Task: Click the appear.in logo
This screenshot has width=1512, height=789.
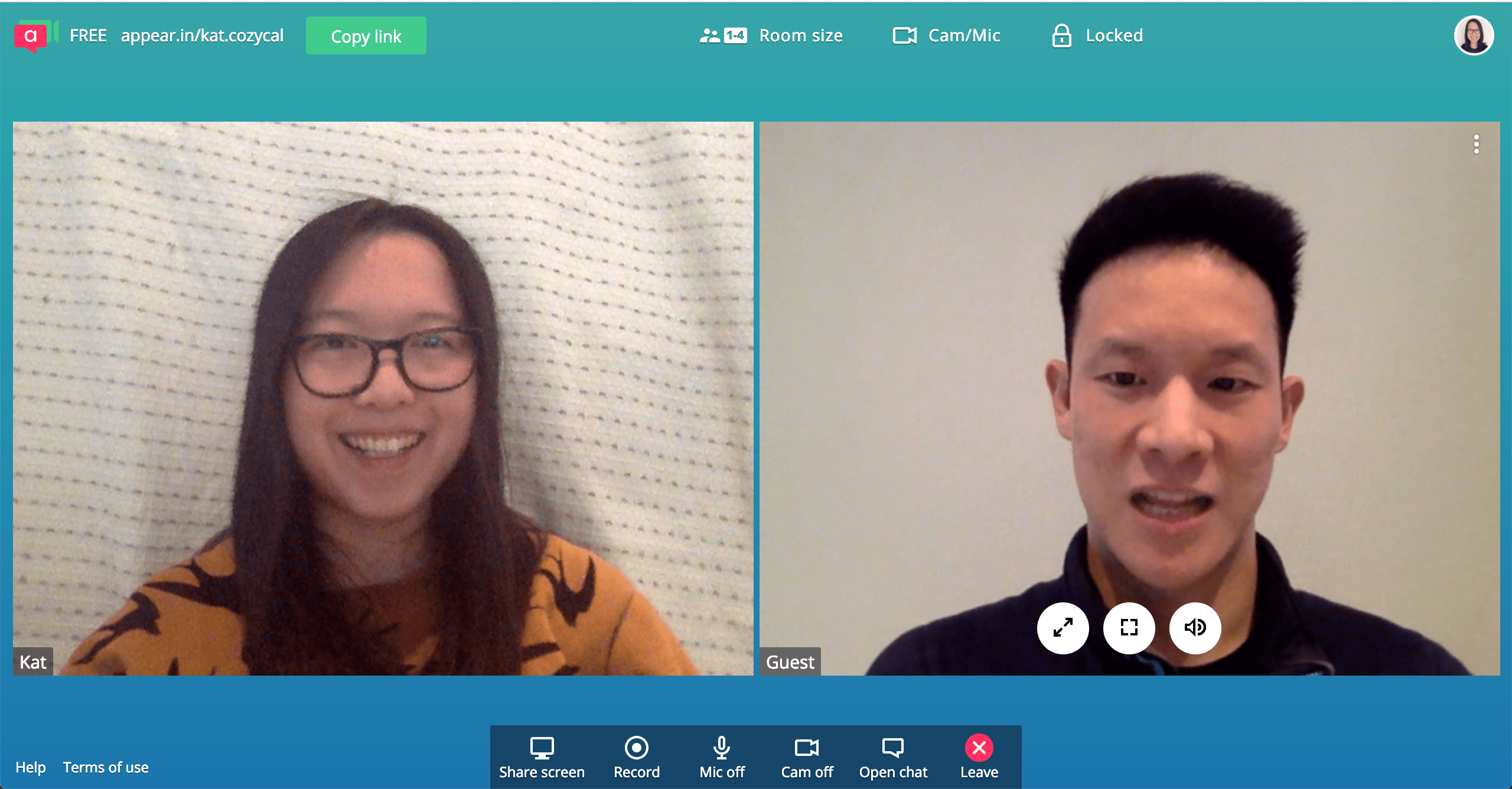Action: pyautogui.click(x=35, y=35)
